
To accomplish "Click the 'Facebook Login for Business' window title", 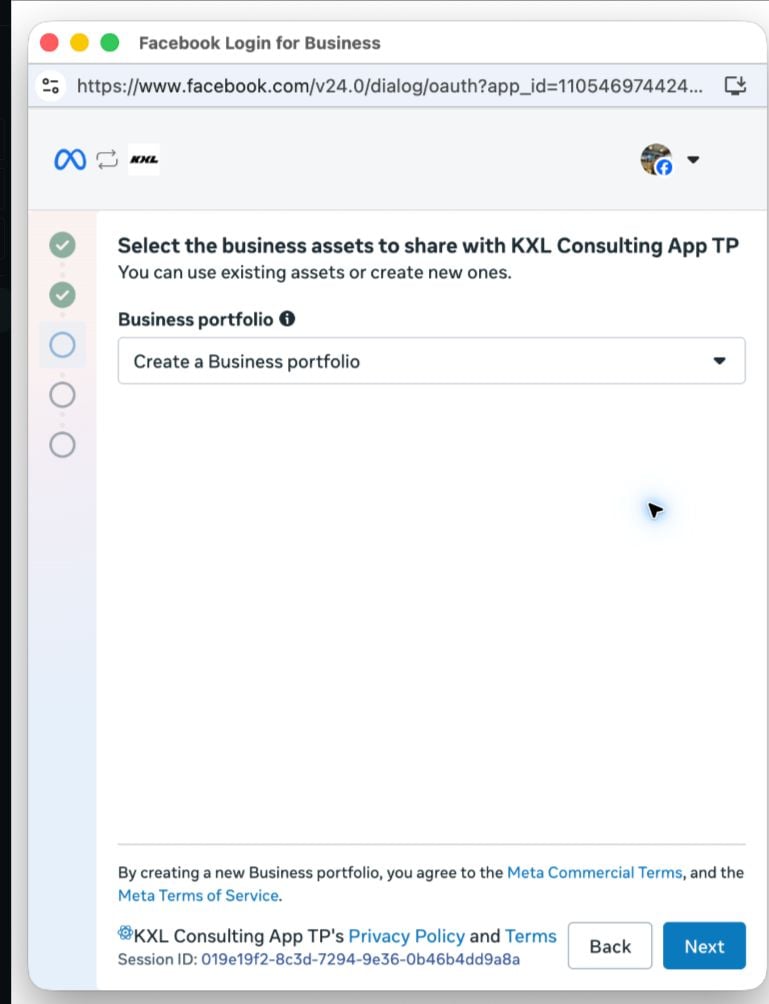I will [x=259, y=43].
